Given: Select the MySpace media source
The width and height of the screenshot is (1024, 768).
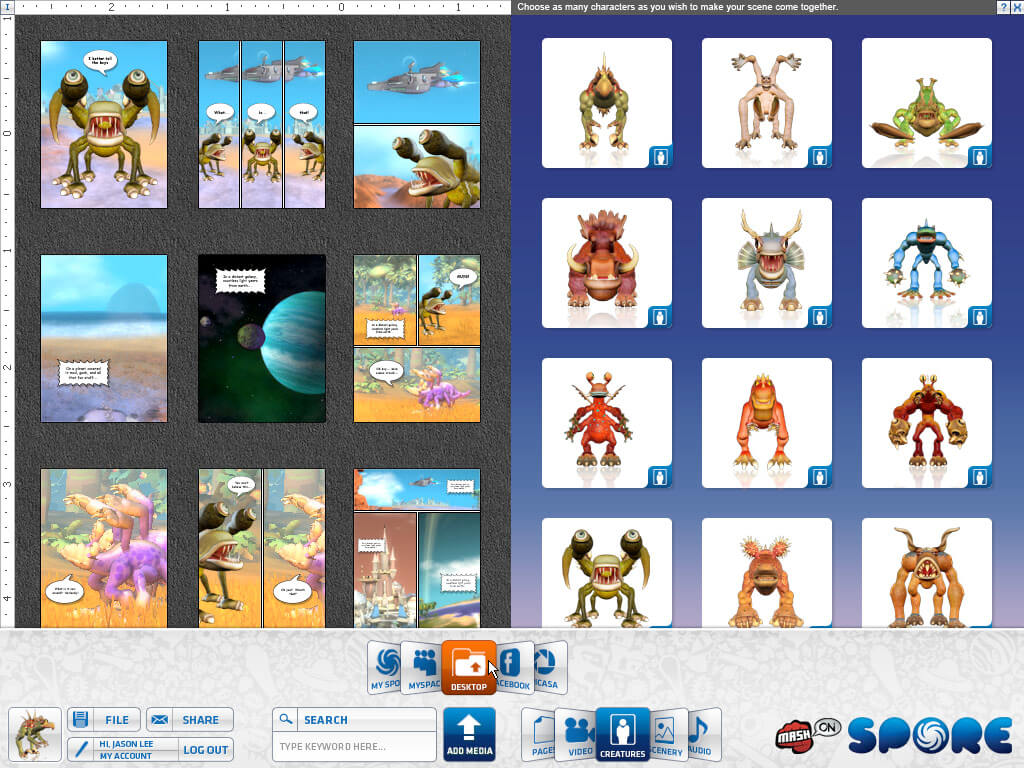Looking at the screenshot, I should [421, 667].
